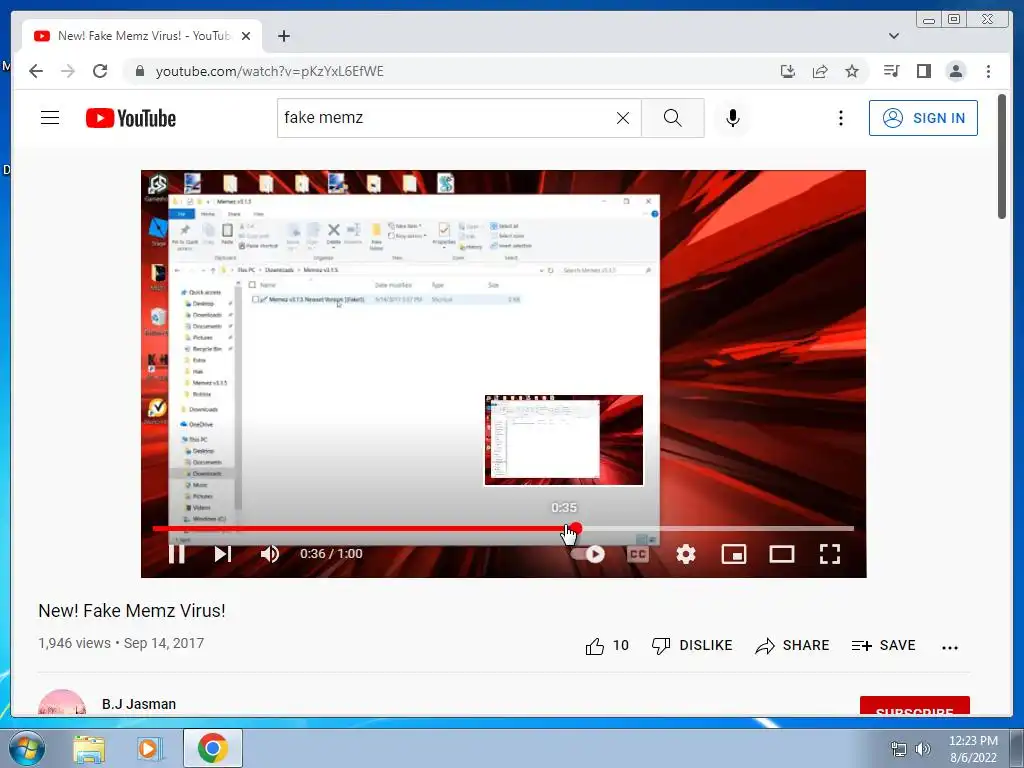Pause the video
The height and width of the screenshot is (768, 1024).
coord(177,554)
